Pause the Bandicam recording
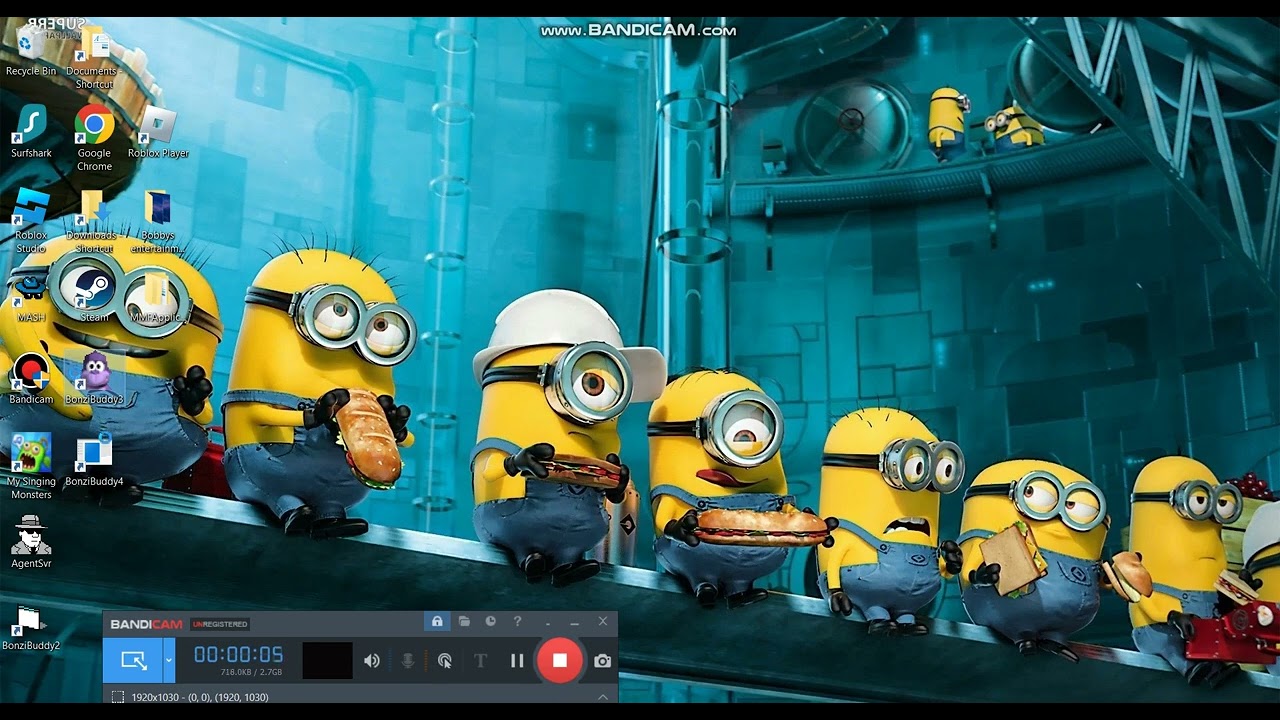 [517, 661]
